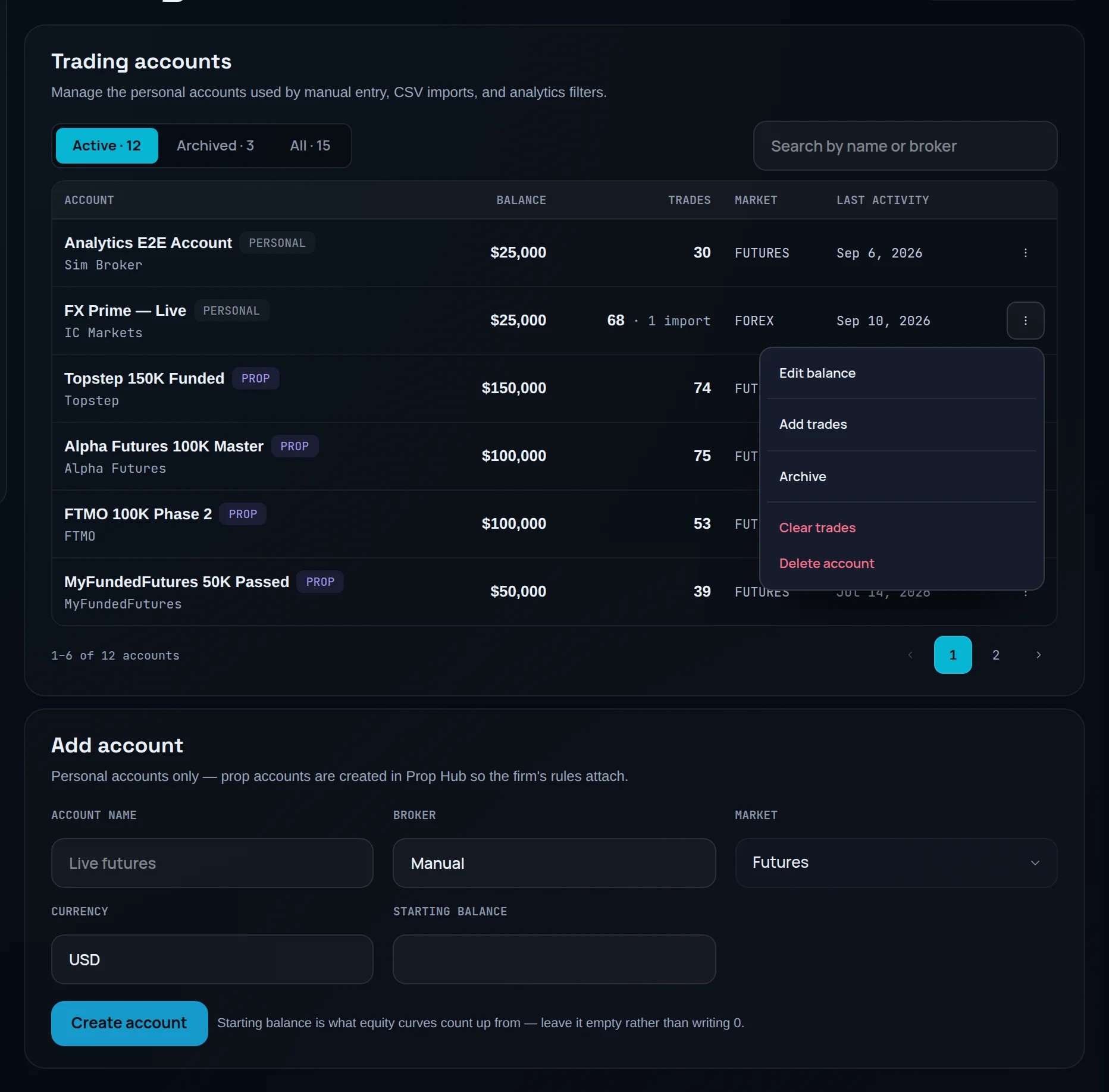
Task: Go to next page arrow
Action: [x=1038, y=655]
